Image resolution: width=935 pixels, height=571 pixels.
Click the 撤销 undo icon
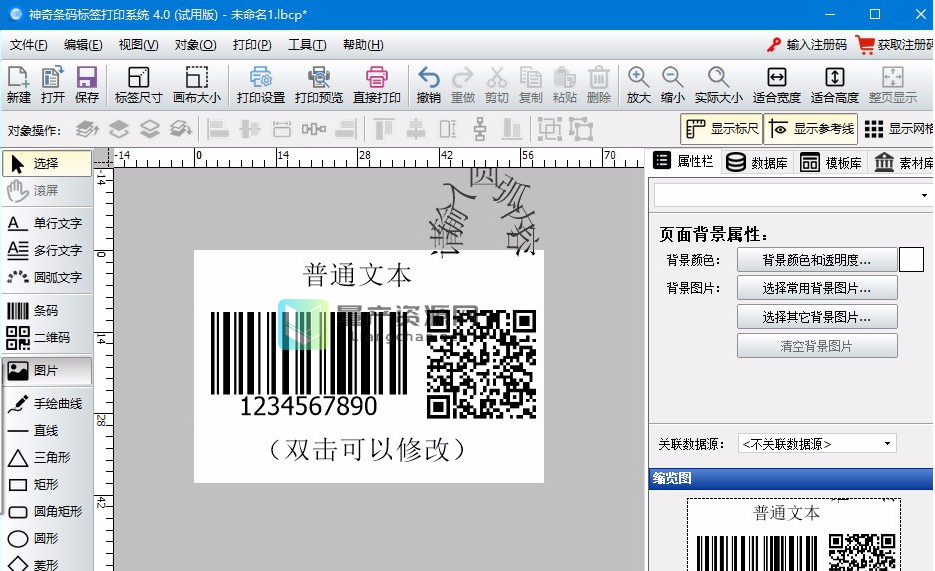tap(429, 85)
